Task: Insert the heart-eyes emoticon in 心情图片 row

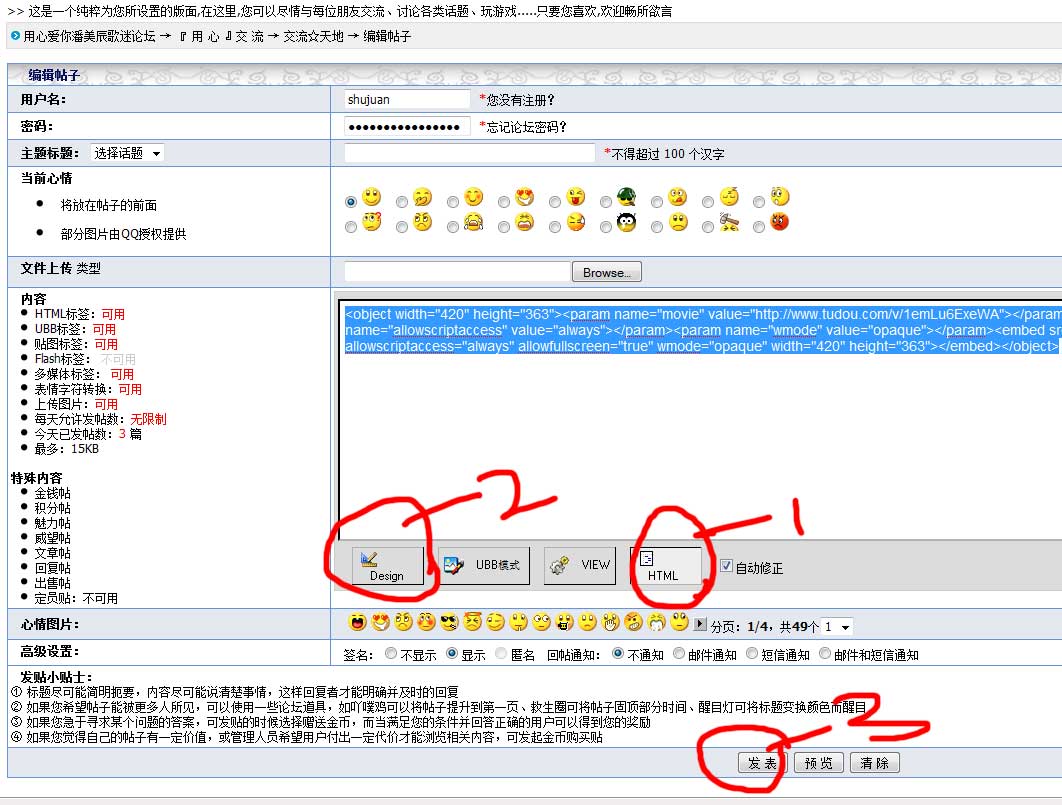Action: (x=379, y=623)
